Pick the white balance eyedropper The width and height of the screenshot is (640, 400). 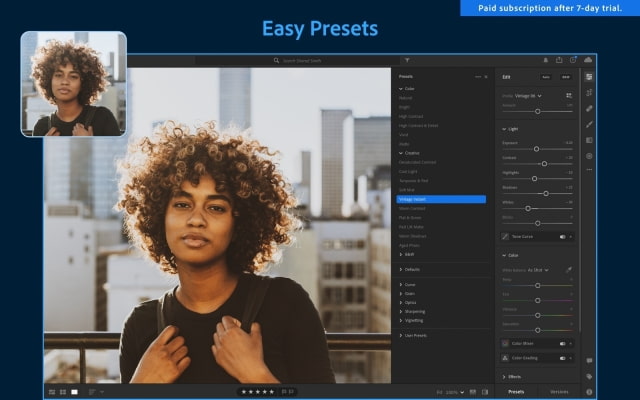click(569, 270)
